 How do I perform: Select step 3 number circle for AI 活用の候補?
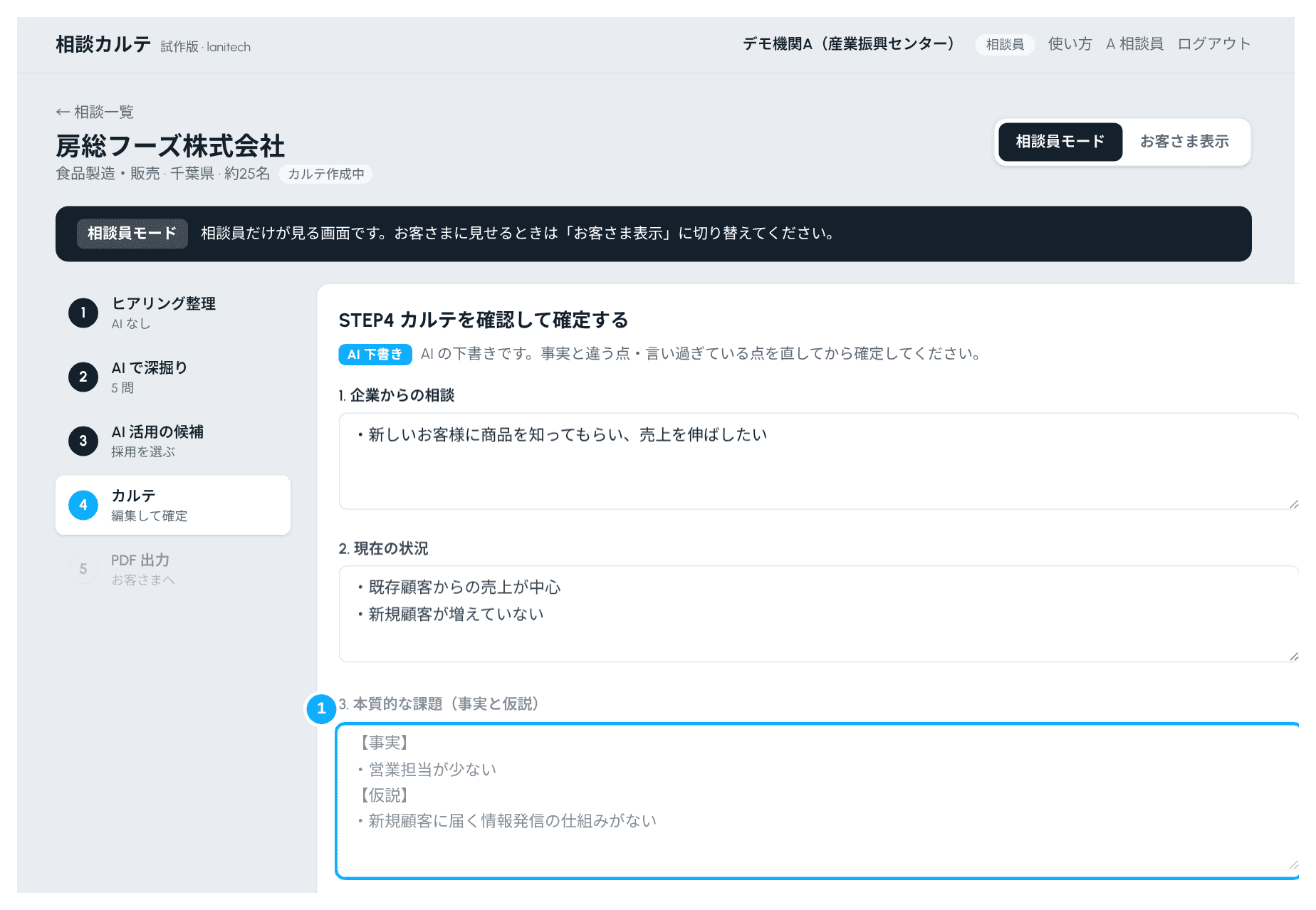click(83, 441)
